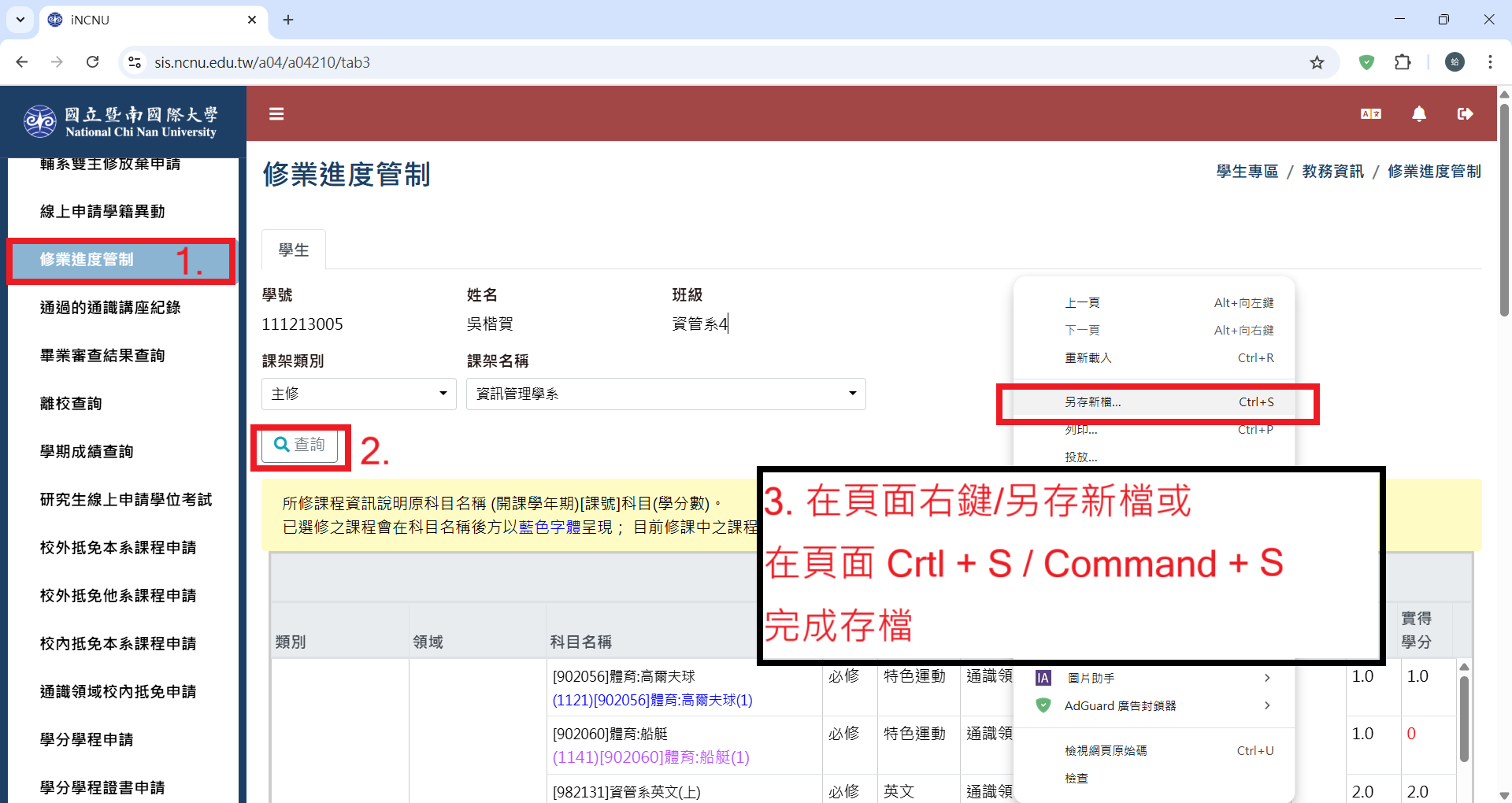Click the 查詢 search button
This screenshot has height=803, width=1512.
[299, 446]
